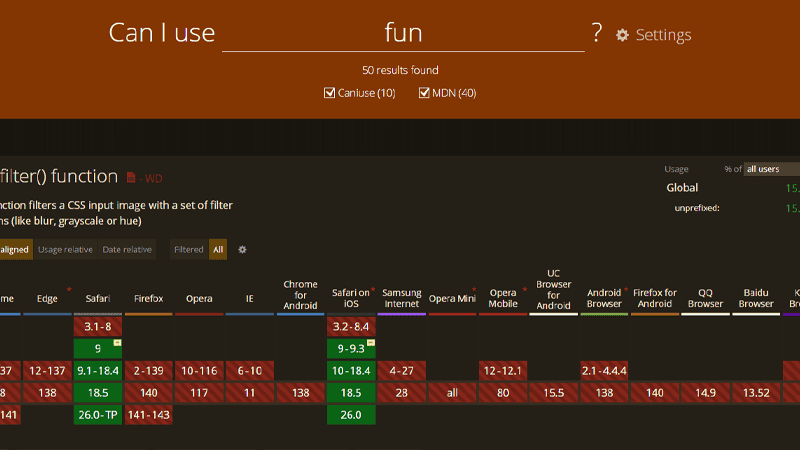Click the UC Browser for Android header
The width and height of the screenshot is (800, 450).
[554, 289]
